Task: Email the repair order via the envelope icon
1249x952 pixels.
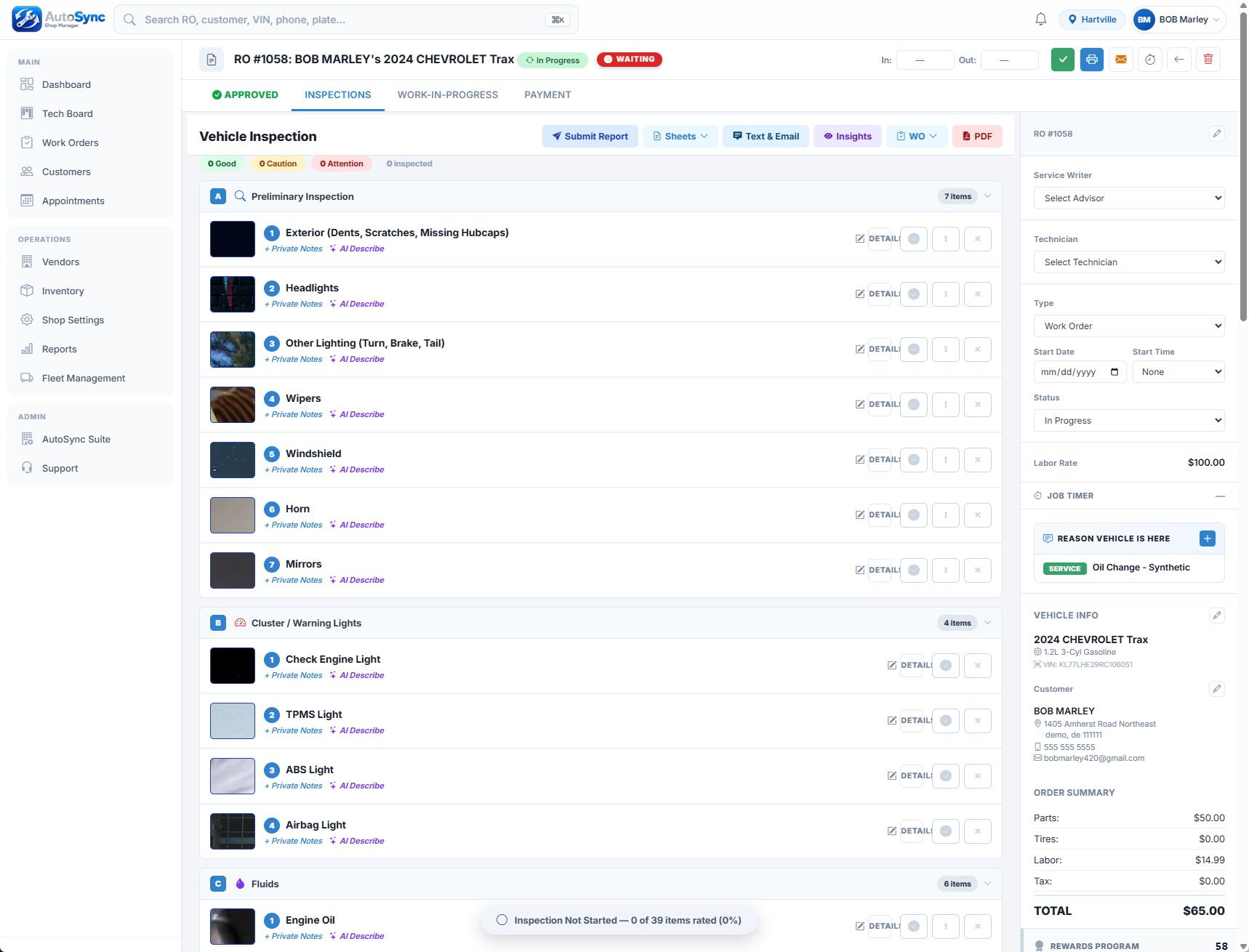Action: click(x=1120, y=60)
